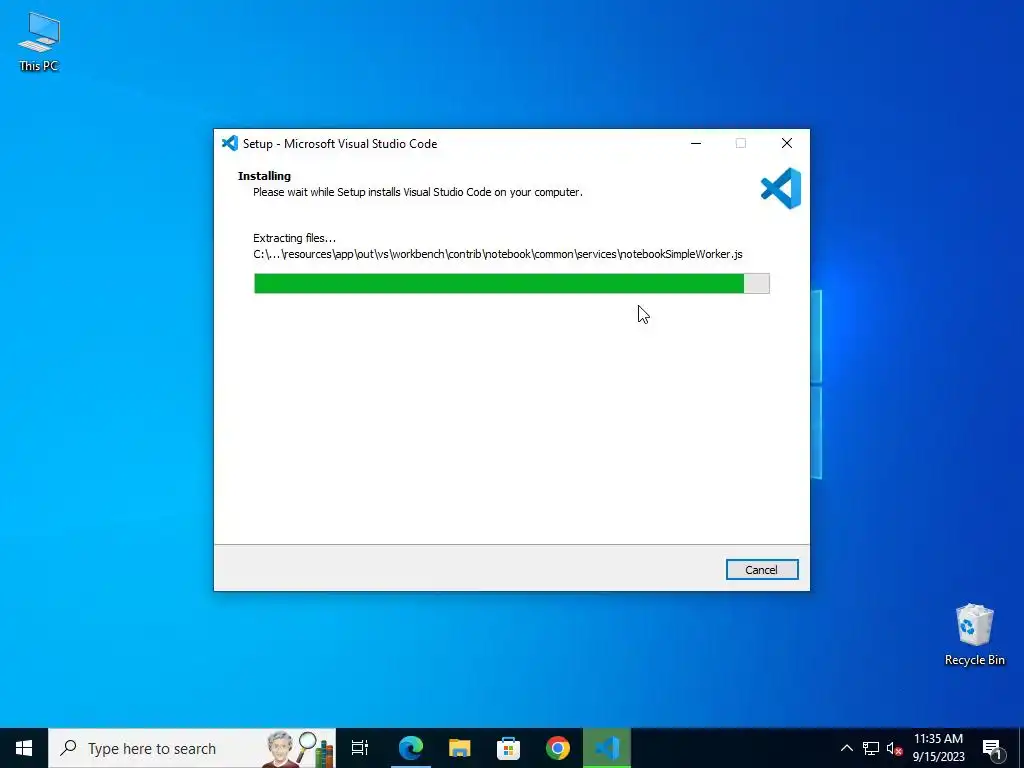This screenshot has width=1024, height=768.
Task: Open the network status tray icon
Action: coord(871,748)
